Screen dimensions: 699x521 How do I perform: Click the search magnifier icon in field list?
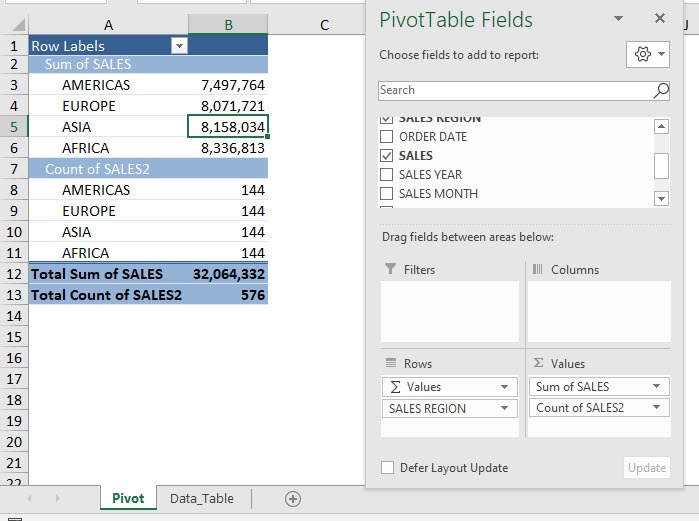[661, 90]
